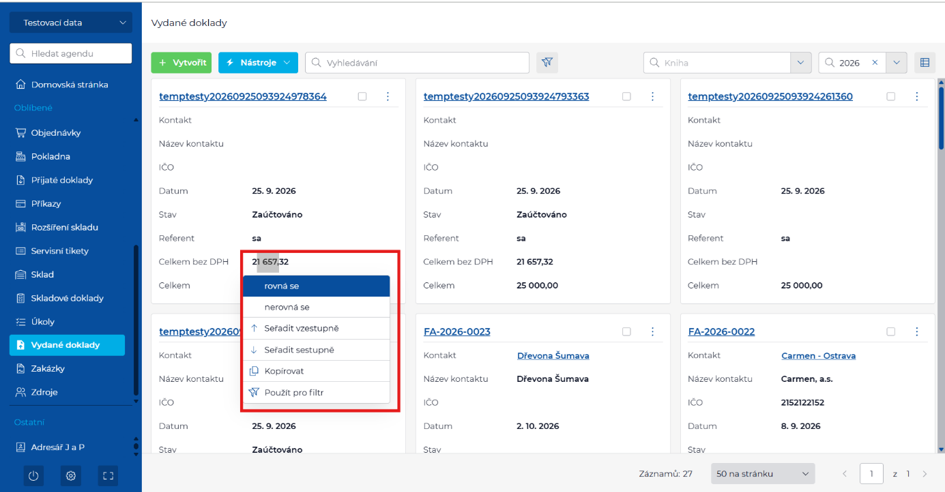This screenshot has width=945, height=492.
Task: Open three-dot menu for FA-2026-0022
Action: (917, 332)
